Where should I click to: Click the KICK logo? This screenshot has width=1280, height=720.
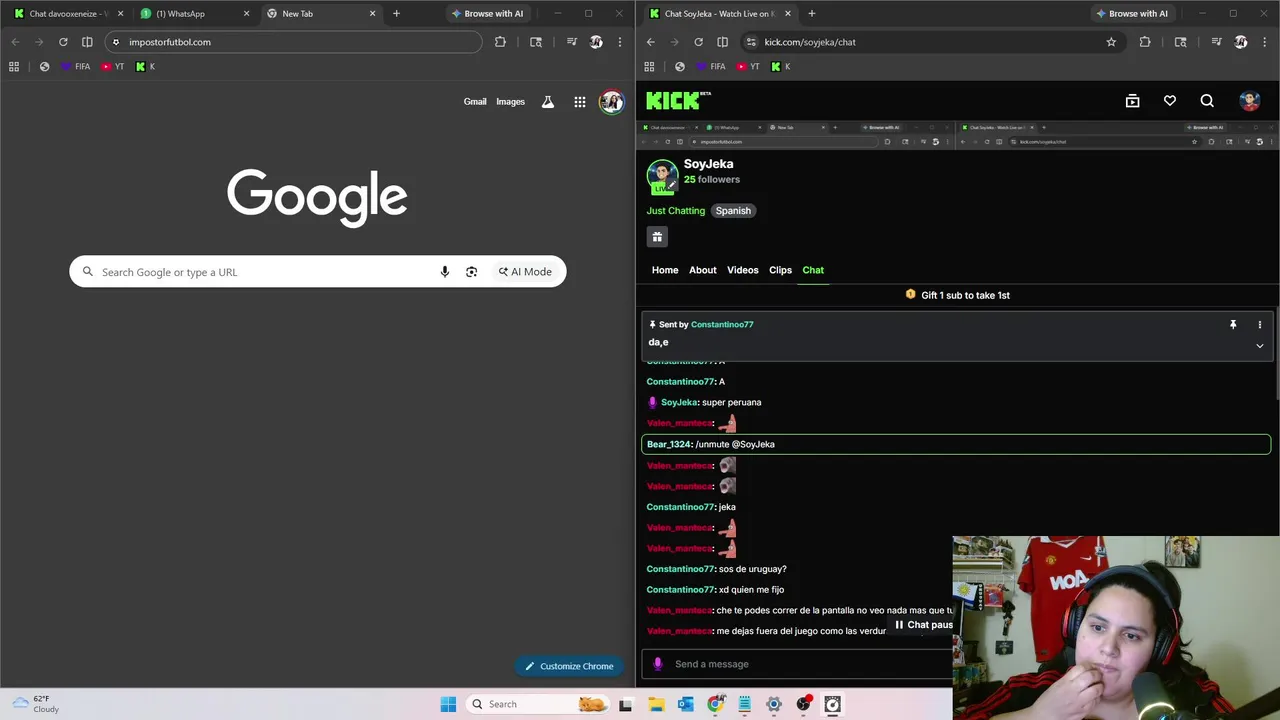pos(677,100)
